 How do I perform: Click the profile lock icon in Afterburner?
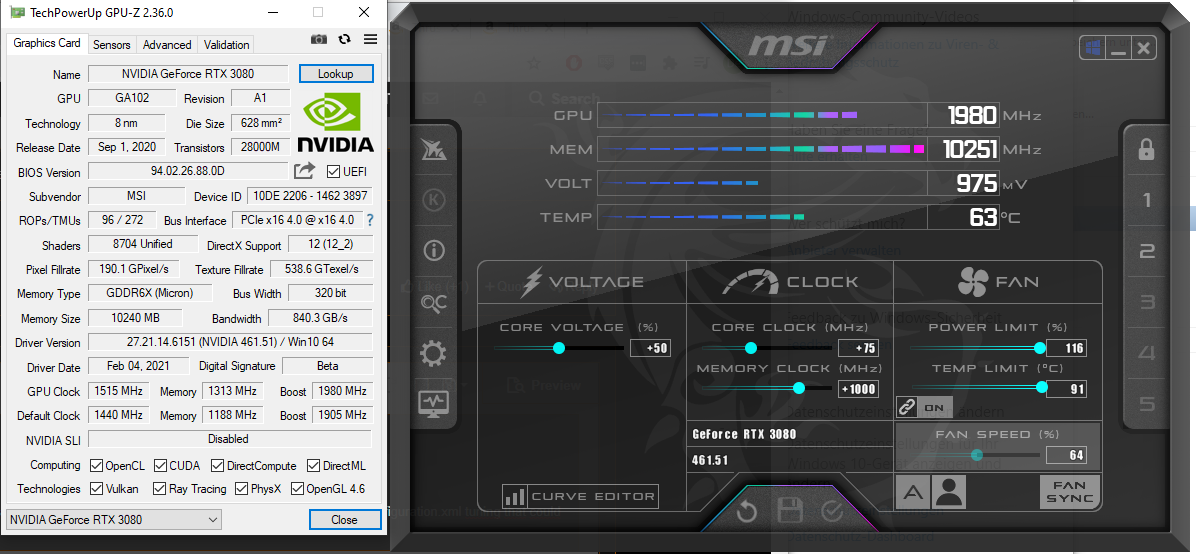(1146, 150)
